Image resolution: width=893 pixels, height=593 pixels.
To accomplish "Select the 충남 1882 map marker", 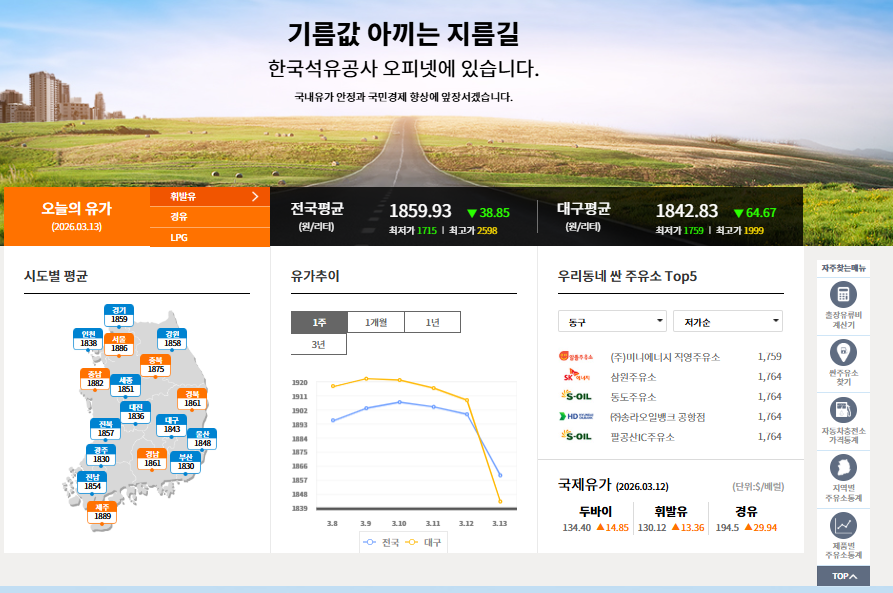I will point(95,379).
